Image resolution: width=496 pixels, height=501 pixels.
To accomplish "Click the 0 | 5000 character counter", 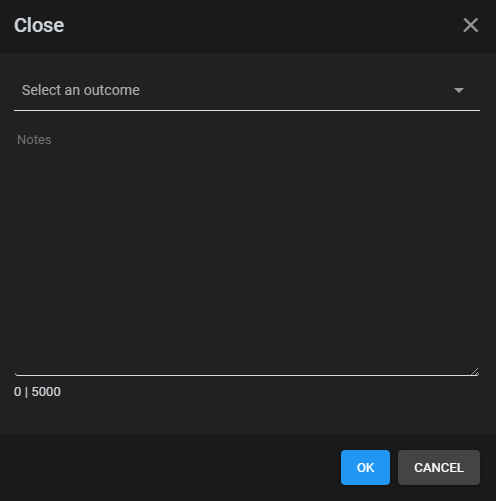I will pos(37,392).
